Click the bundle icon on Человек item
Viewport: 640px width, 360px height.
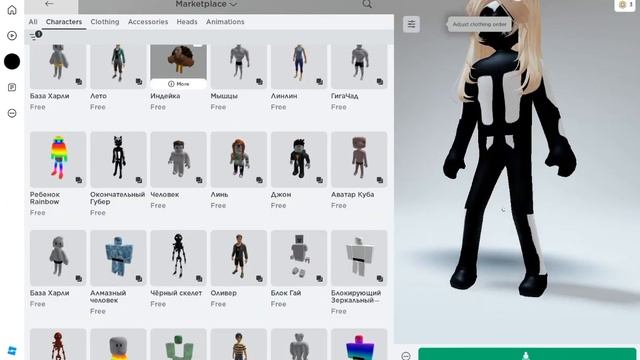(199, 180)
